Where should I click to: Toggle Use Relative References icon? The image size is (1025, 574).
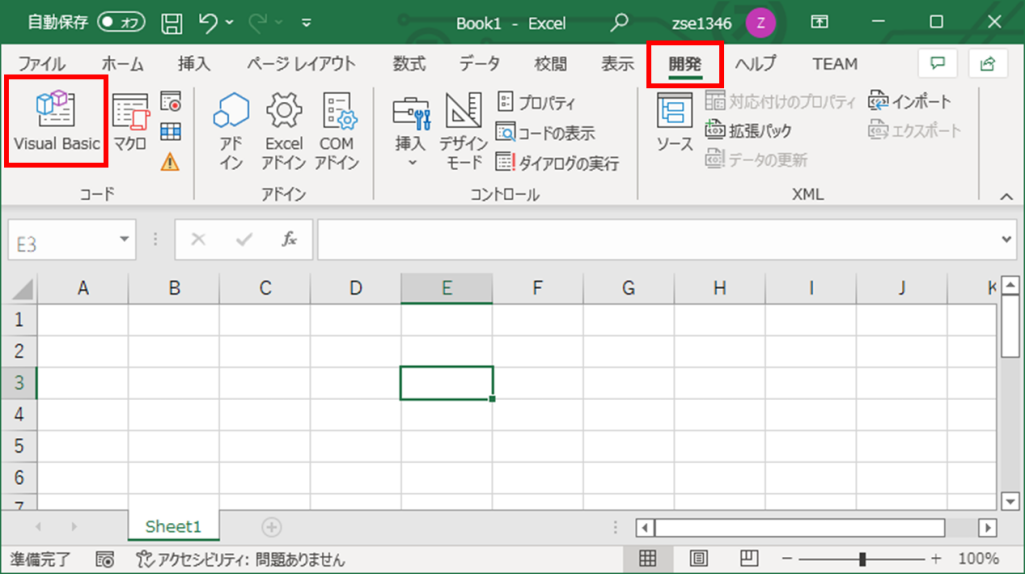[171, 131]
